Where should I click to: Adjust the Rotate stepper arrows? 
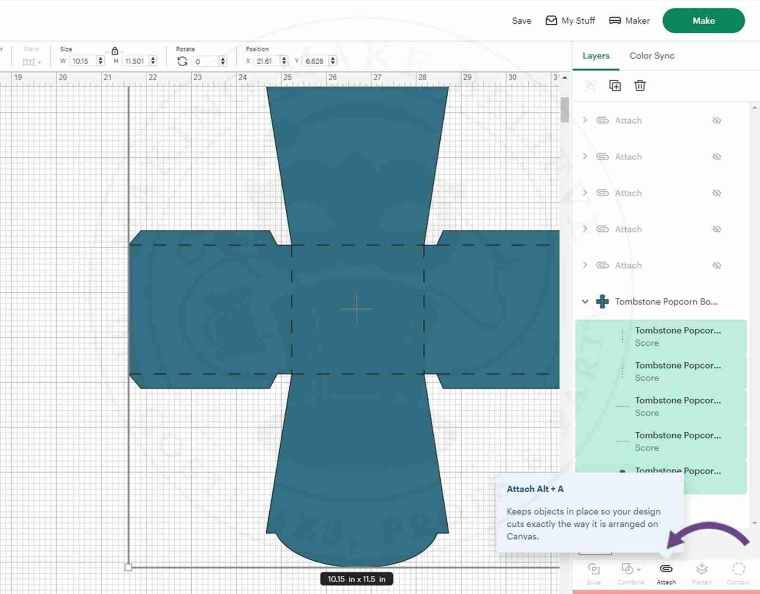222,61
